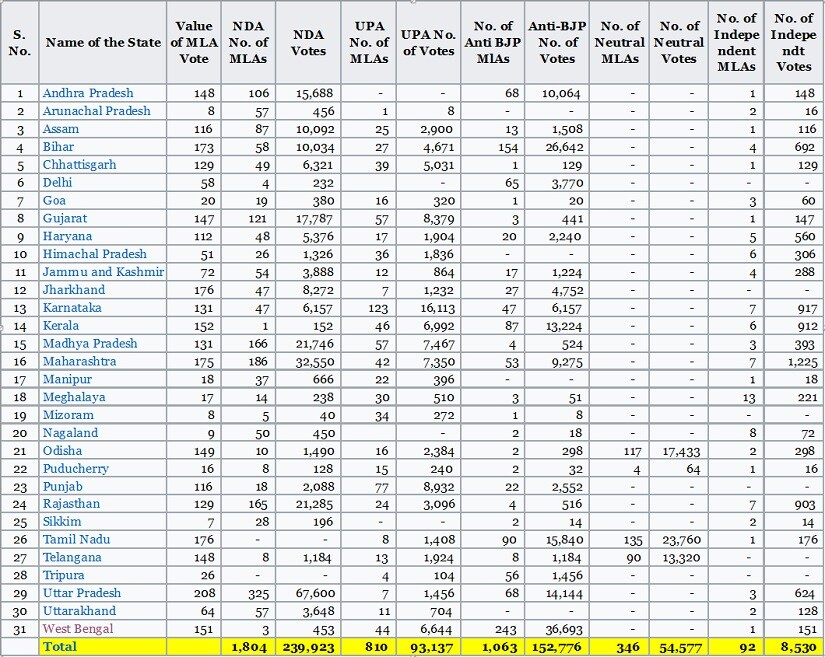
Task: Open the Goa state link
Action: [54, 200]
